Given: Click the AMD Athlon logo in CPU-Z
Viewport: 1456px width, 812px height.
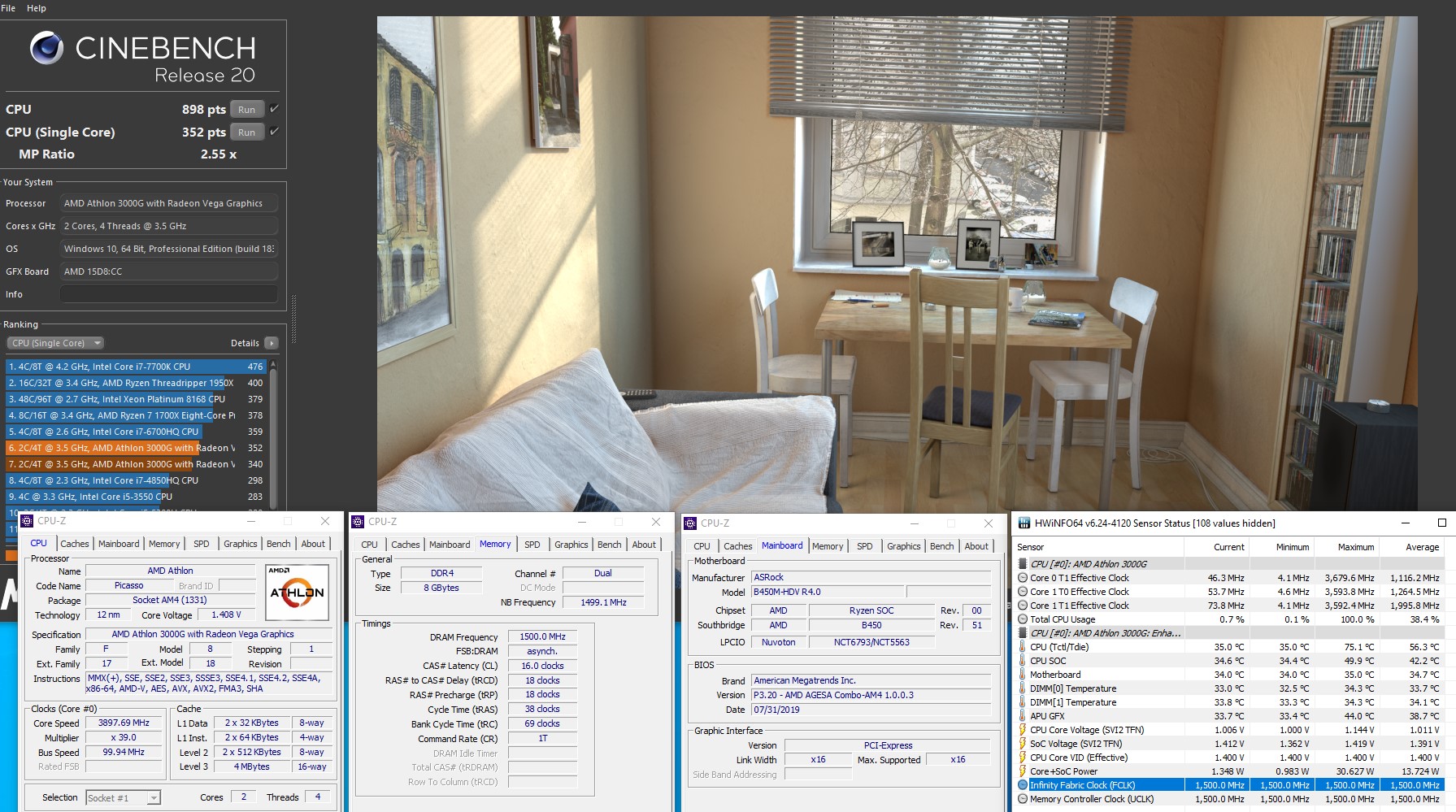Looking at the screenshot, I should [298, 593].
